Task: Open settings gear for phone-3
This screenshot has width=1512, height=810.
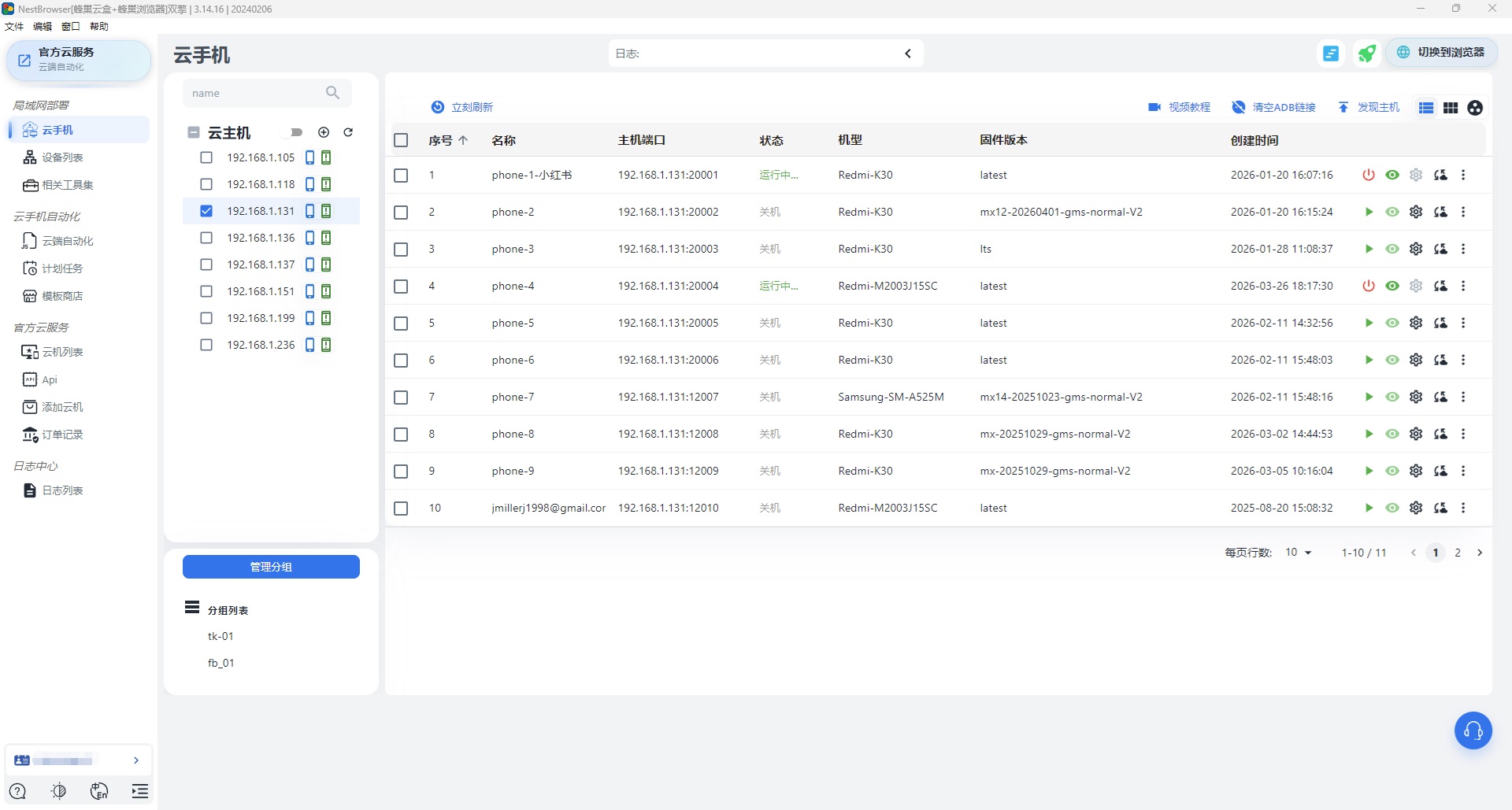Action: pyautogui.click(x=1416, y=249)
